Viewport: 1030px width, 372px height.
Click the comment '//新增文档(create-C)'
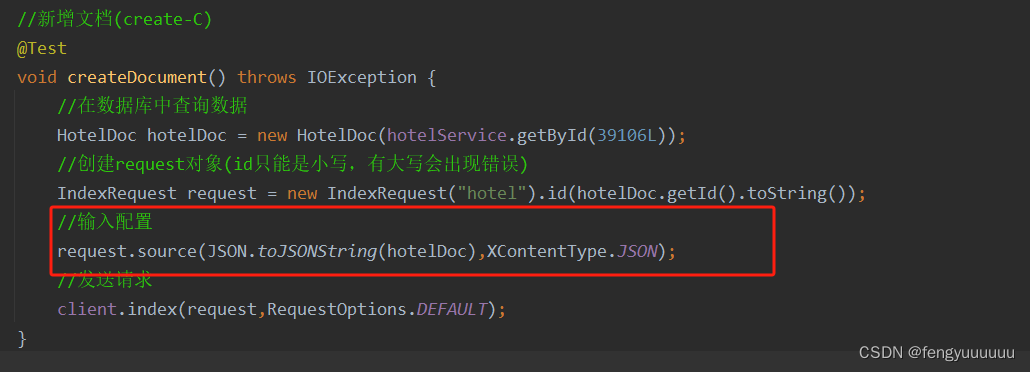(114, 20)
